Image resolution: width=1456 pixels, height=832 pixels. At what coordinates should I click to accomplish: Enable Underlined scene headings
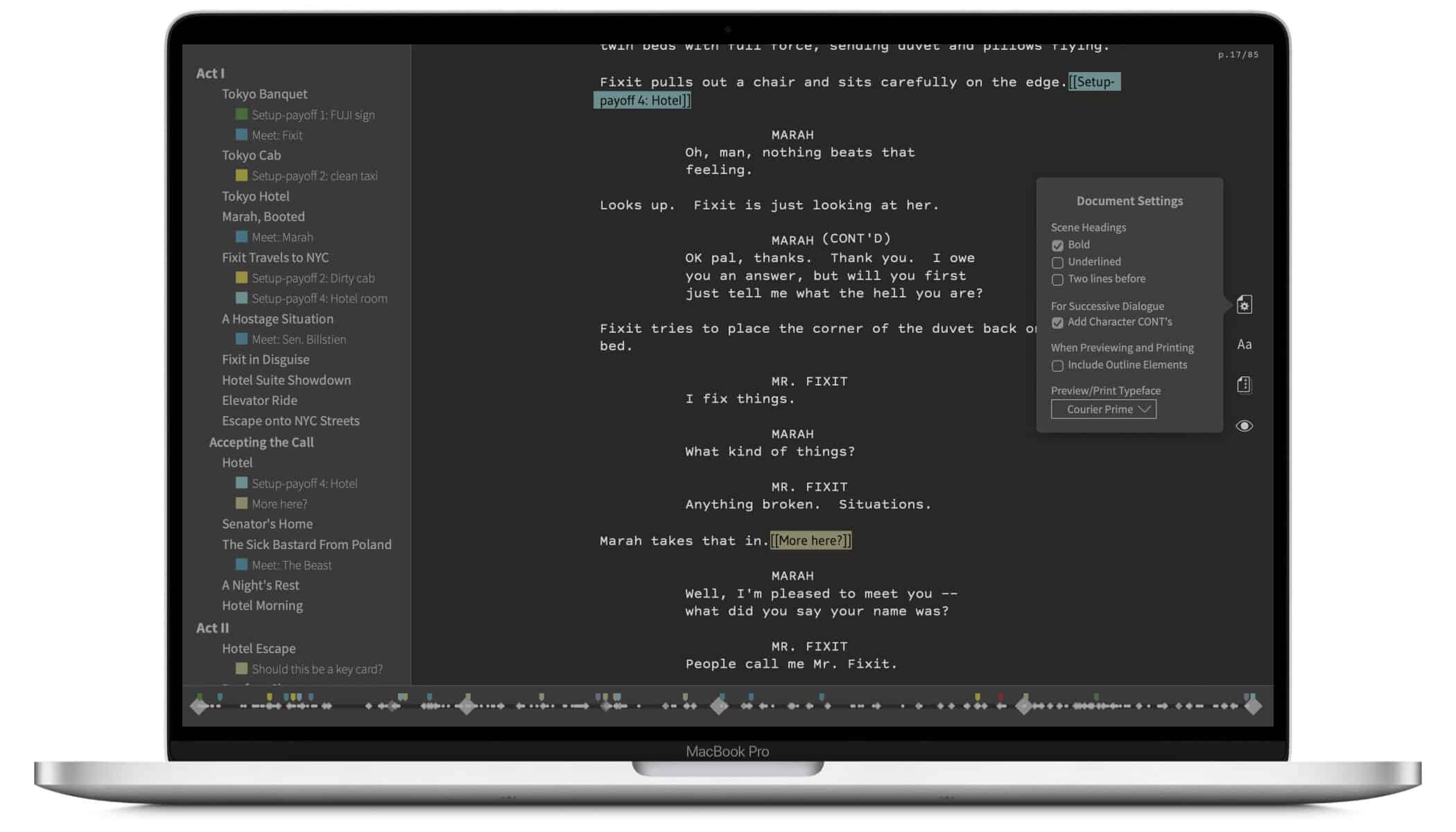coord(1057,263)
